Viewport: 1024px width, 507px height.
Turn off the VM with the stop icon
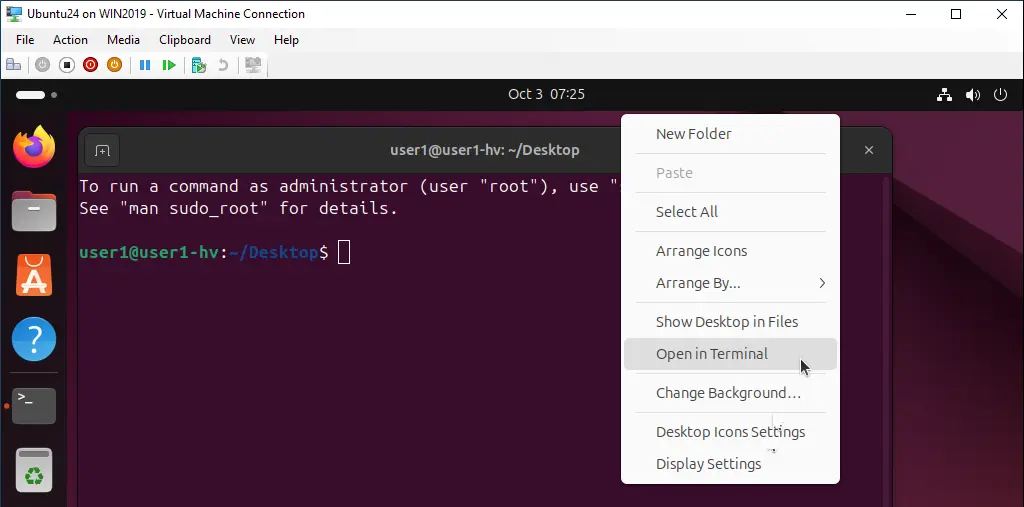point(67,65)
